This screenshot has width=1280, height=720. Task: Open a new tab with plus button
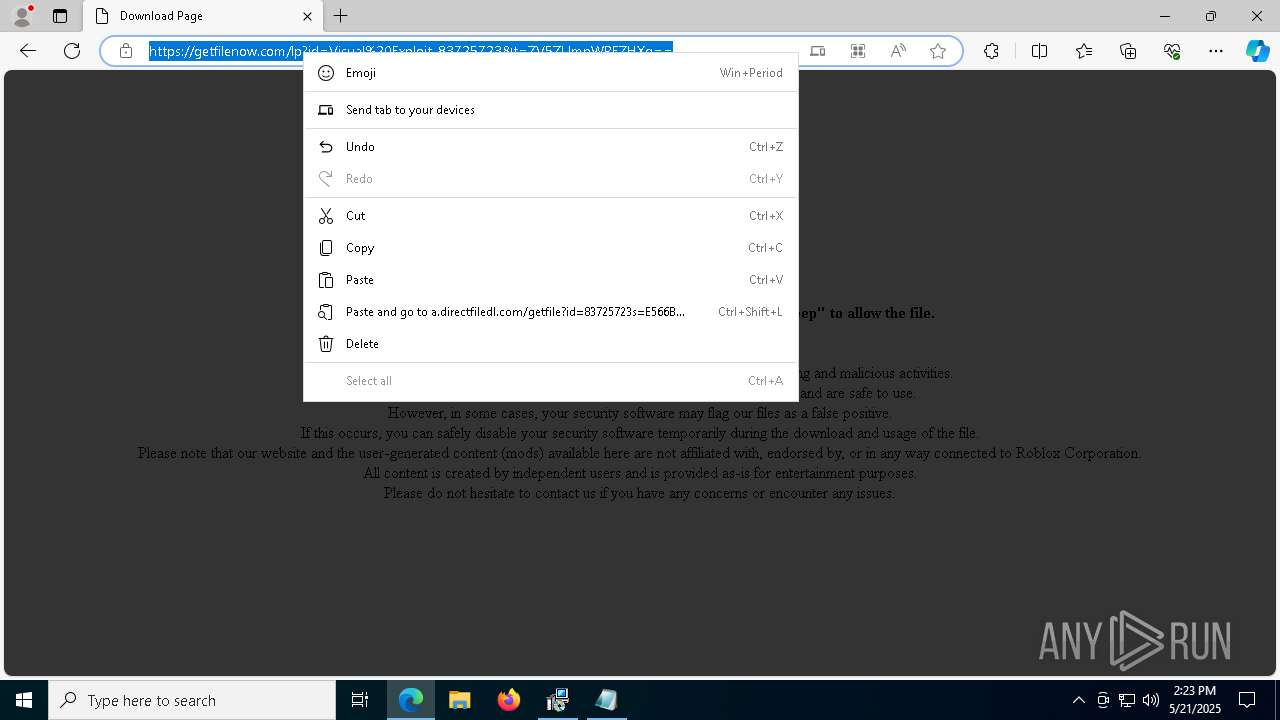[x=341, y=16]
